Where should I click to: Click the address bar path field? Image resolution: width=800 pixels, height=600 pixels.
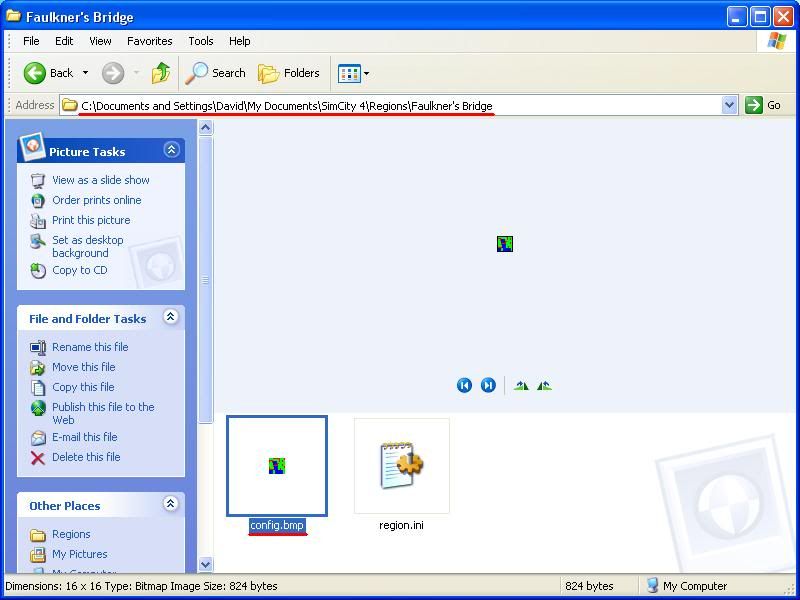point(400,105)
